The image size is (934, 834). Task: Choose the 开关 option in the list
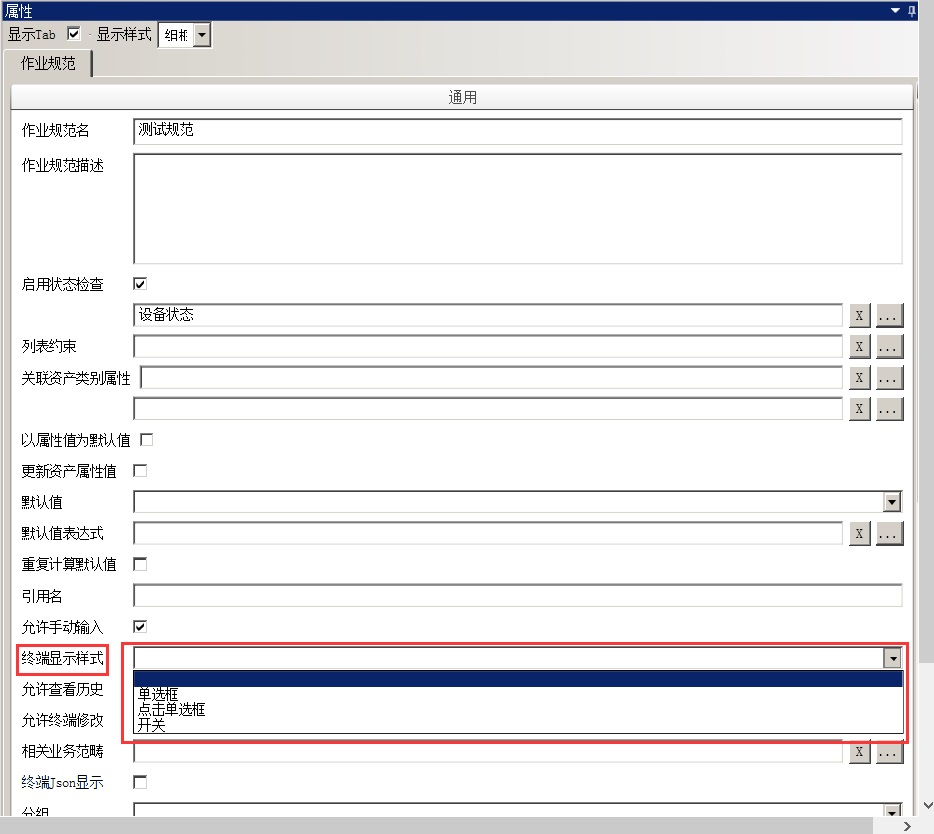tap(152, 725)
